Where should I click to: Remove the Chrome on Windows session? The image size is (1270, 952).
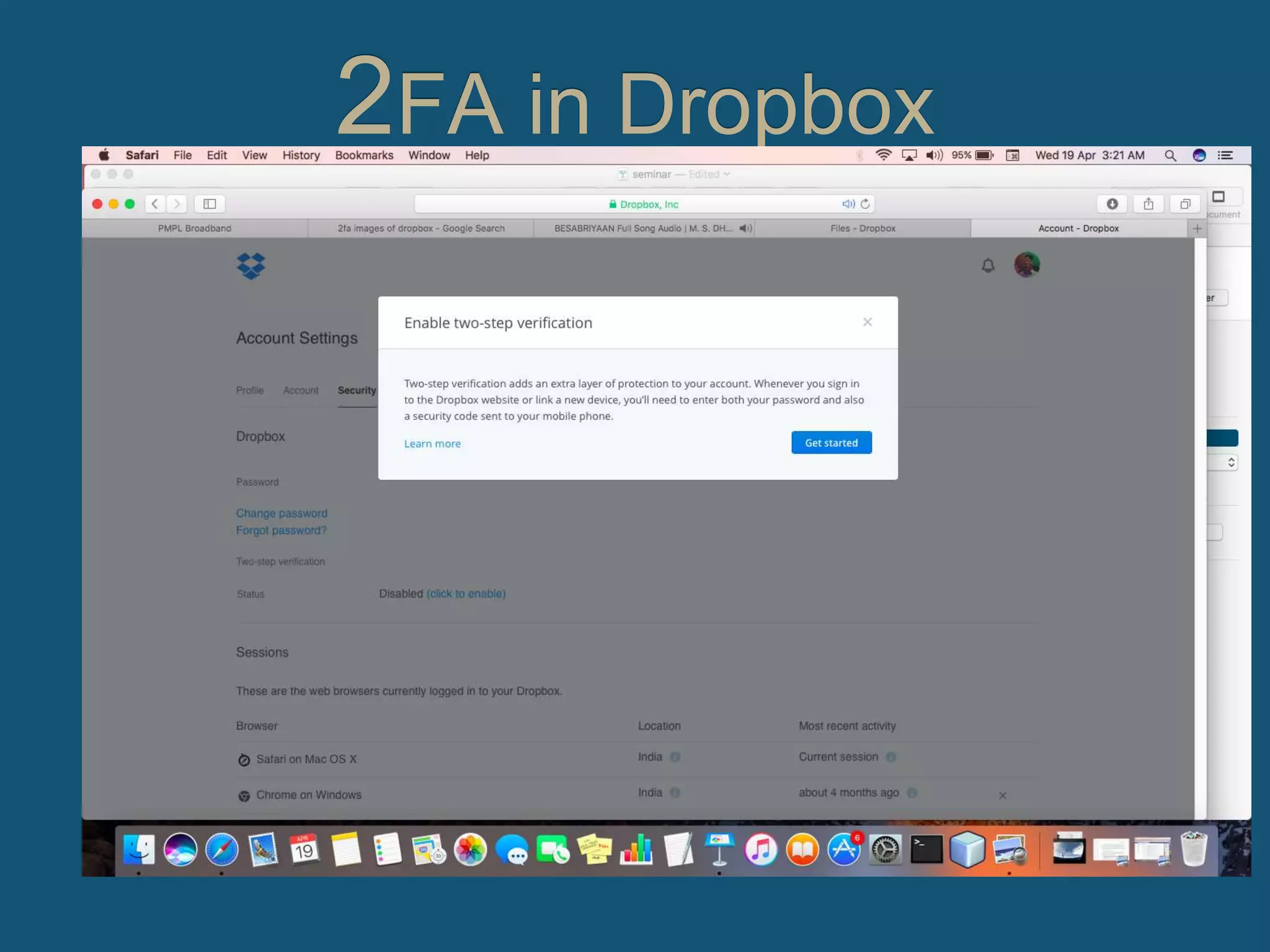(1003, 795)
